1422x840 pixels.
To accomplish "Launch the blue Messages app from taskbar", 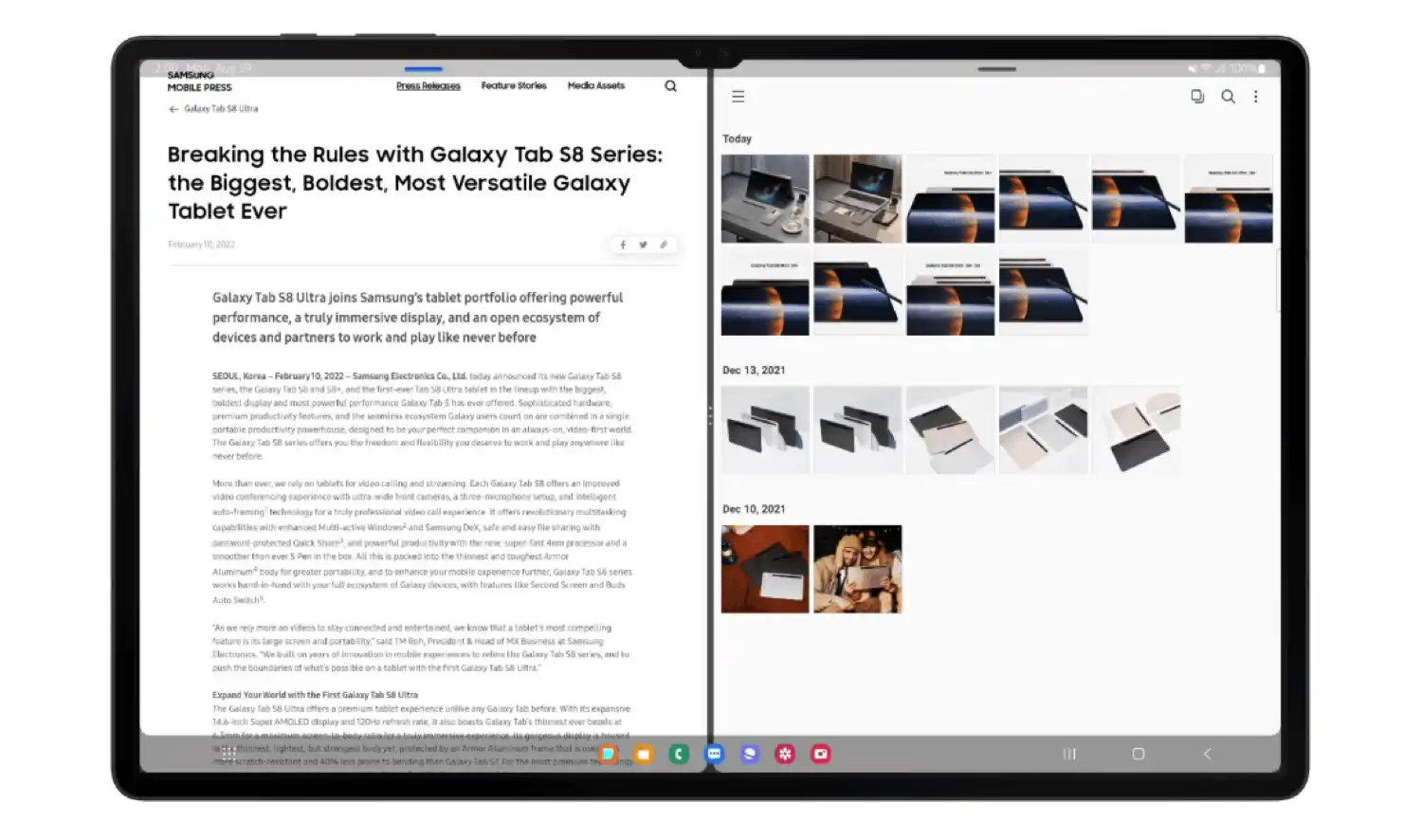I will coord(715,755).
